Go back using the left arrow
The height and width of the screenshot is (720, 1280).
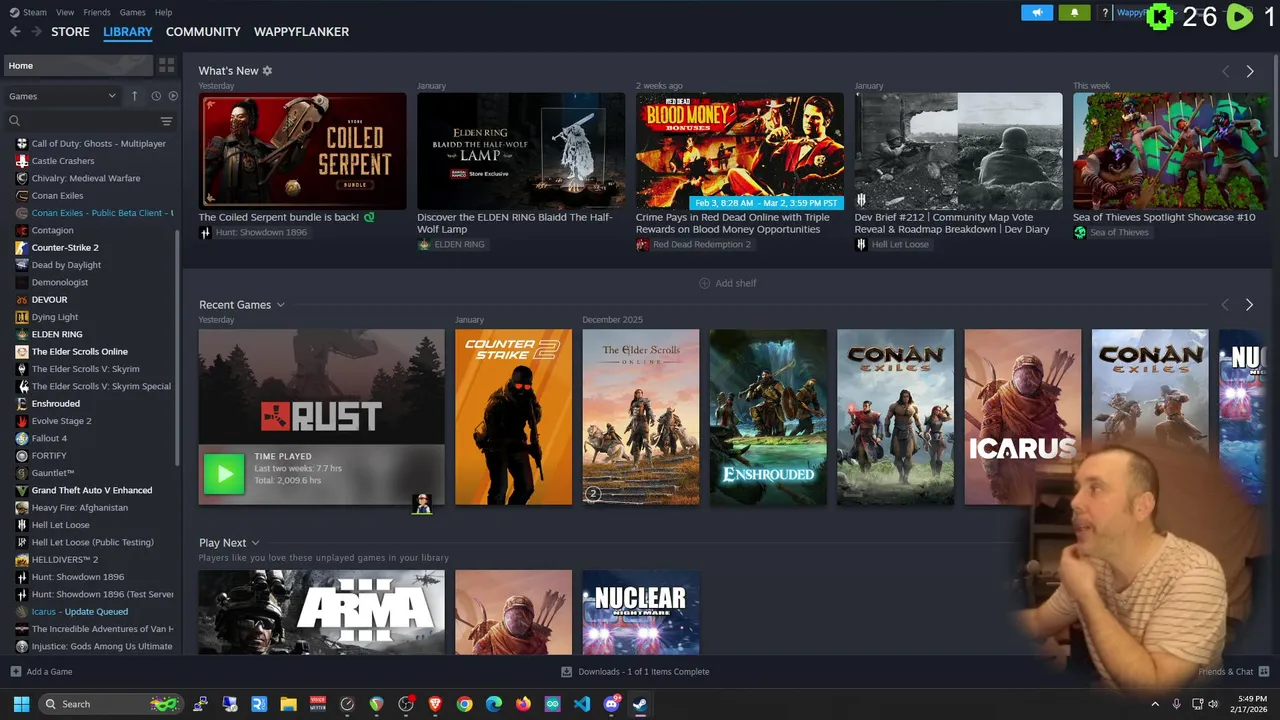click(15, 32)
